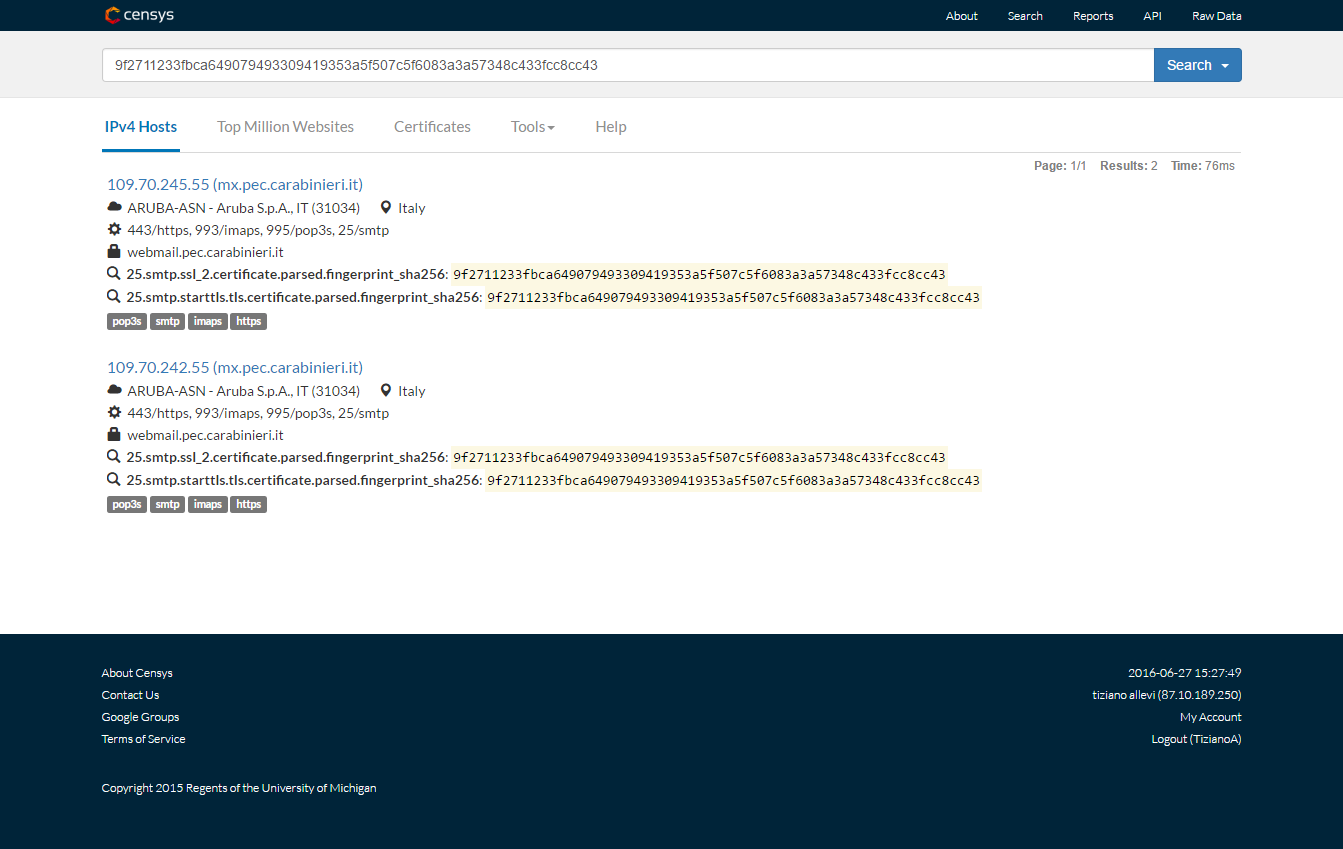Viewport: 1343px width, 849px height.
Task: Click the smtp tag under 109.70.242.55
Action: click(x=168, y=504)
